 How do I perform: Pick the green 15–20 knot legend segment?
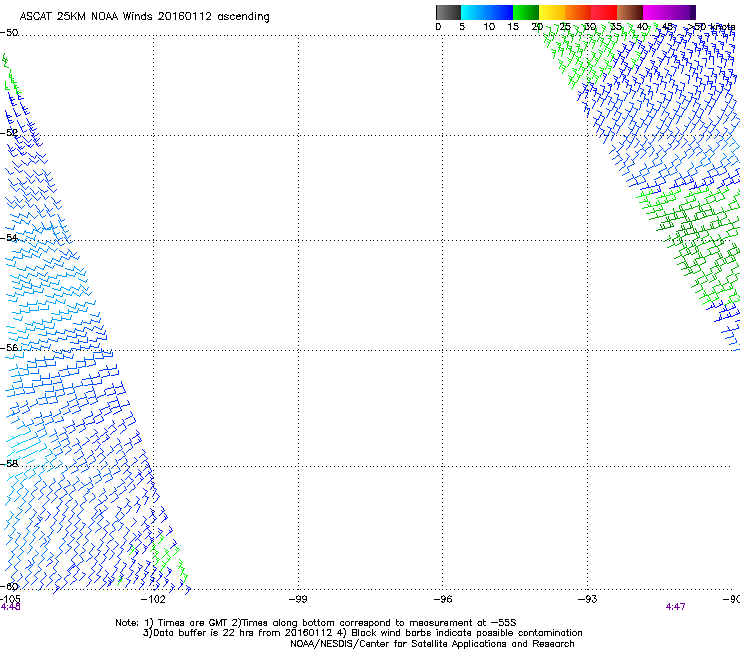point(526,12)
